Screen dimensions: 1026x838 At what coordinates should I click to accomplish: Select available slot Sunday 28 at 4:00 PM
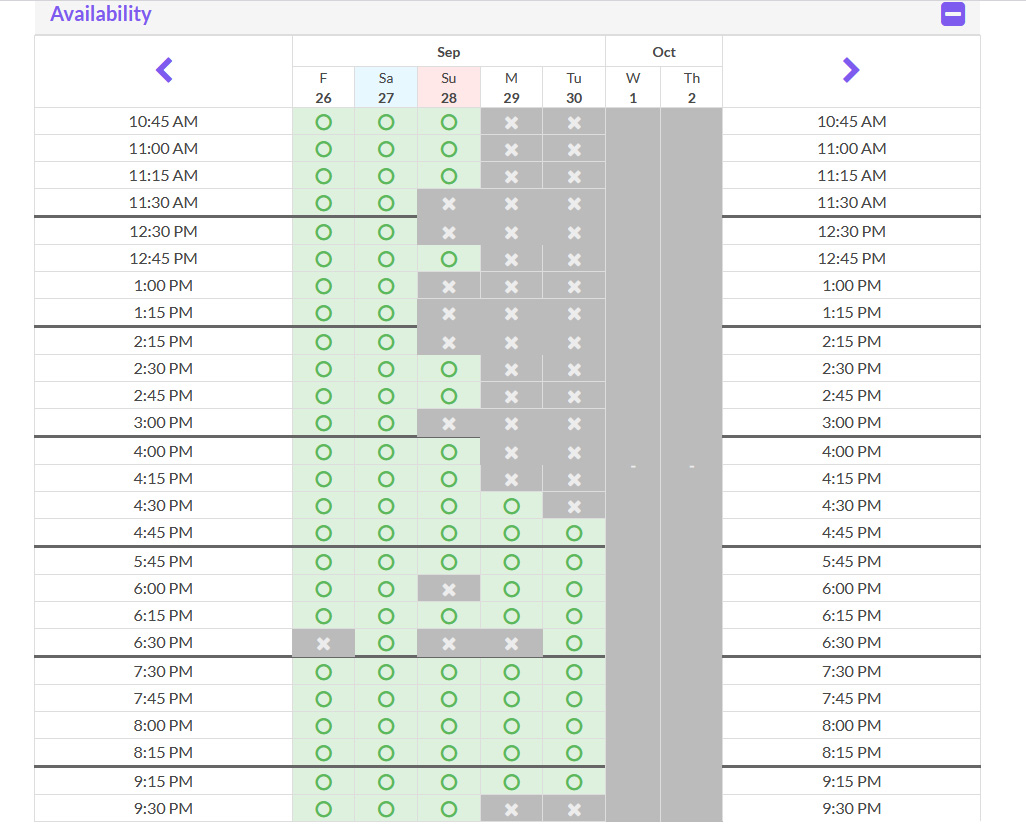[x=449, y=452]
